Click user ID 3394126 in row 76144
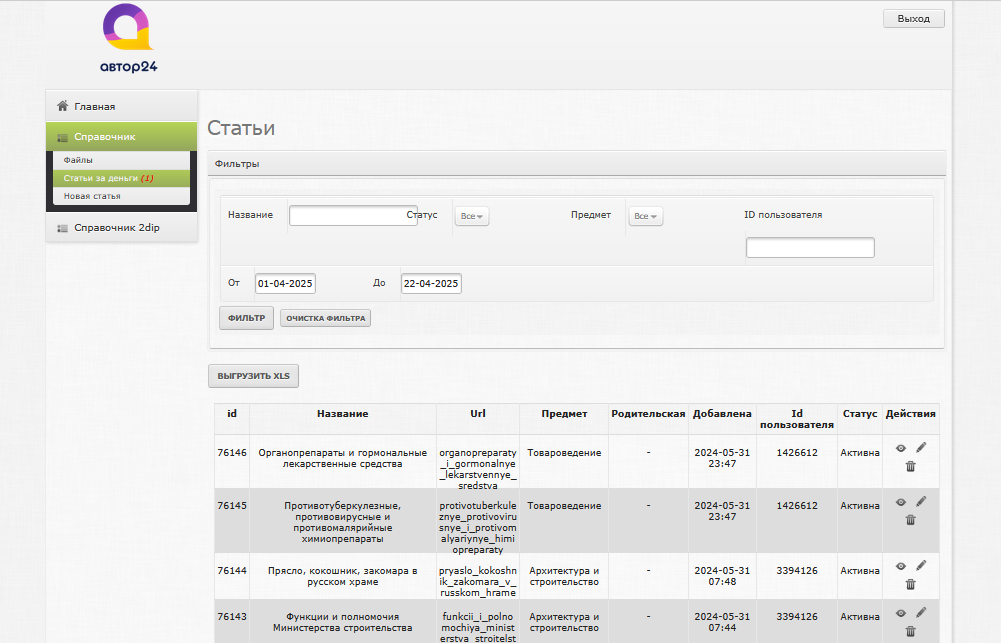Viewport: 1001px width, 643px height. pos(797,571)
